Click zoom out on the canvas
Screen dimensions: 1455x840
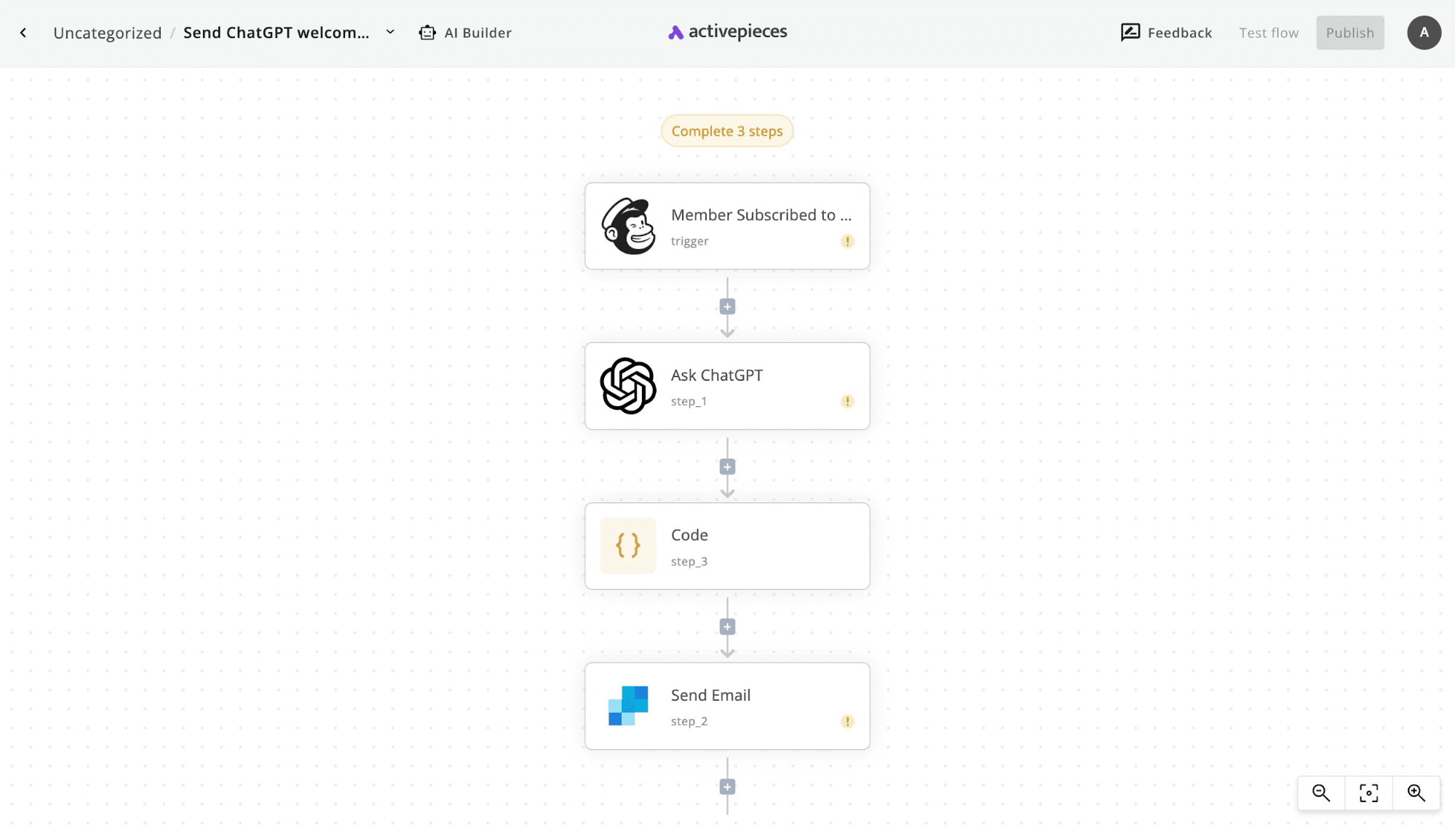[1320, 793]
